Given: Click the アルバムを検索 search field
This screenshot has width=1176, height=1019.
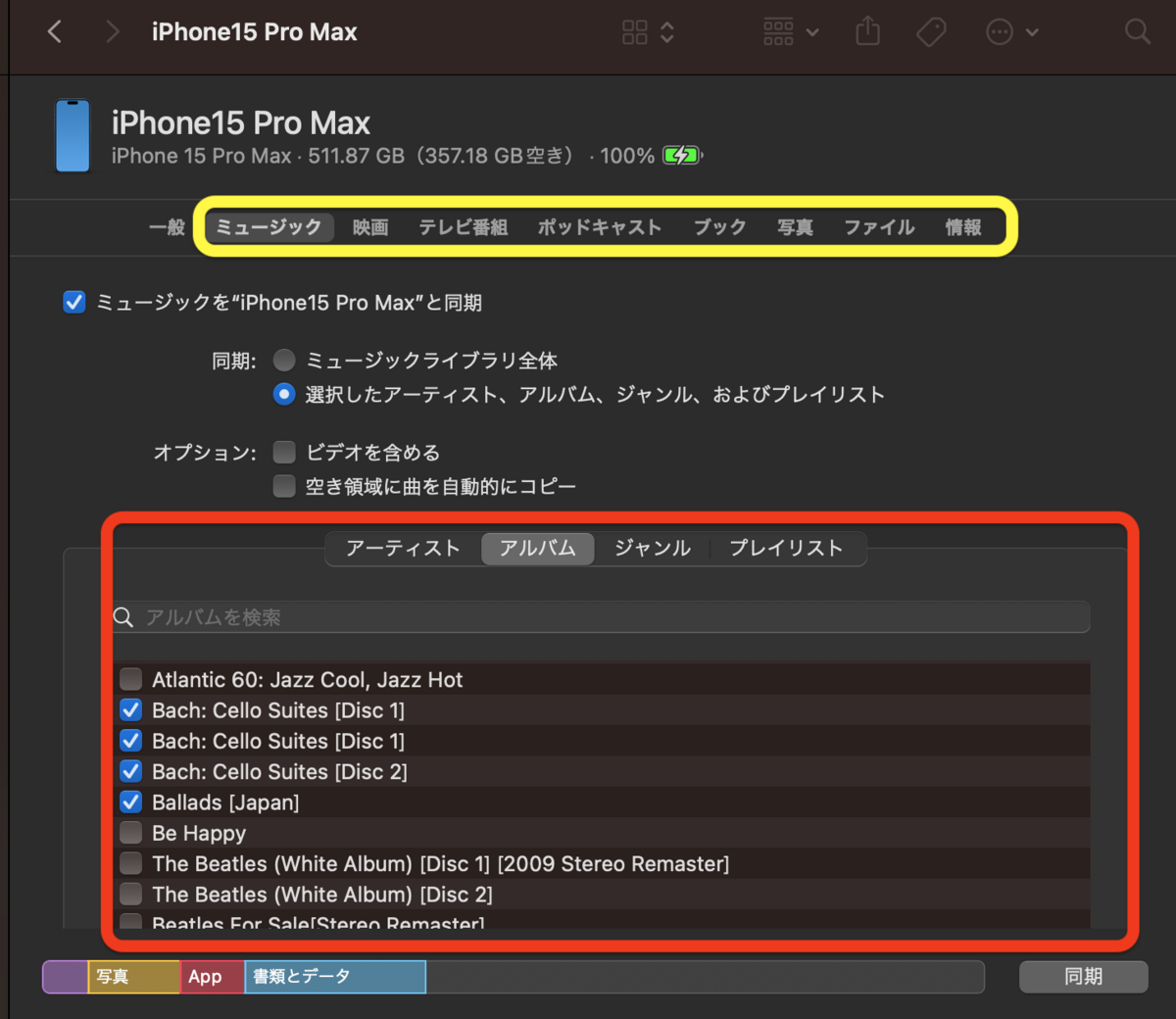Looking at the screenshot, I should (x=601, y=617).
